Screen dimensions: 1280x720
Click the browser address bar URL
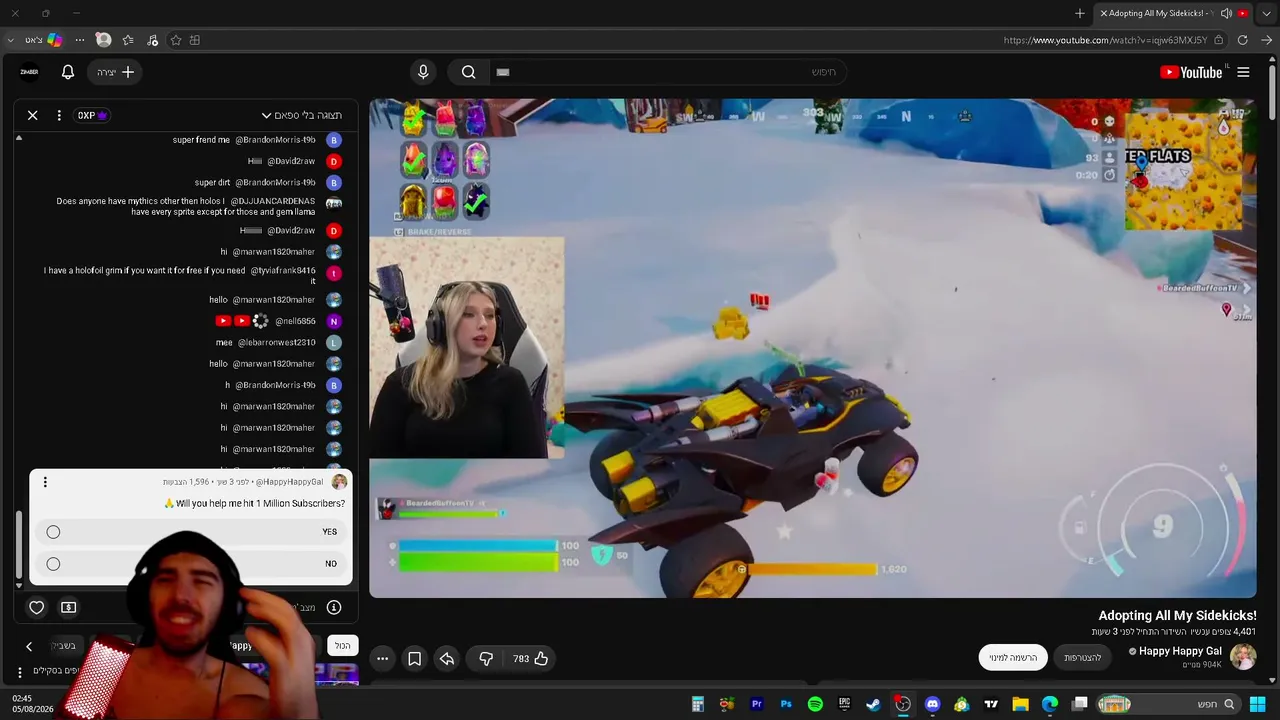tap(1105, 40)
